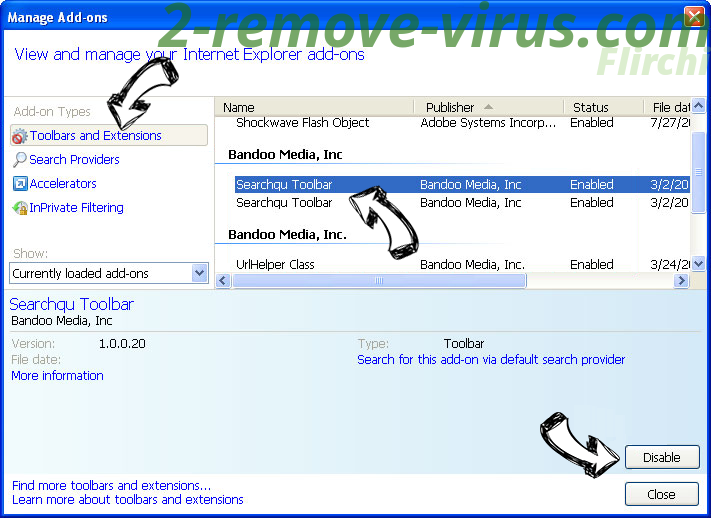Click the horizontal scrollbar thumb
The width and height of the screenshot is (711, 518).
(379, 281)
